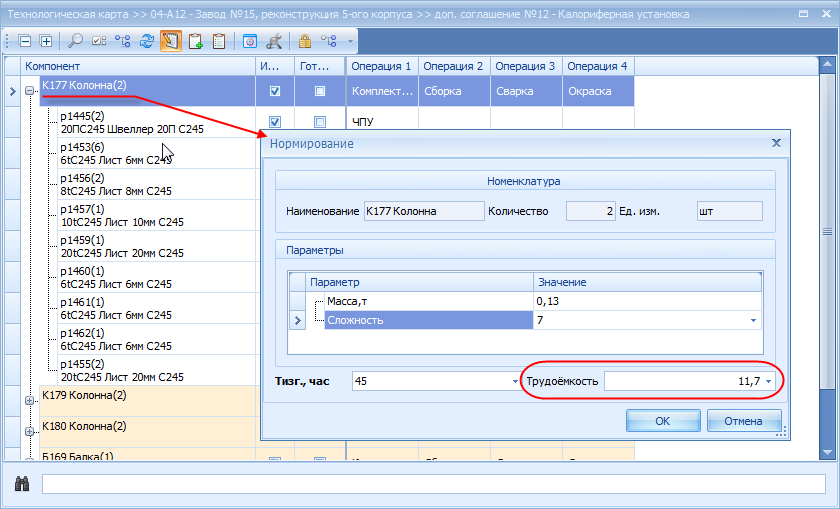The image size is (840, 509).
Task: Click the Операция 4 column header
Action: pyautogui.click(x=598, y=66)
